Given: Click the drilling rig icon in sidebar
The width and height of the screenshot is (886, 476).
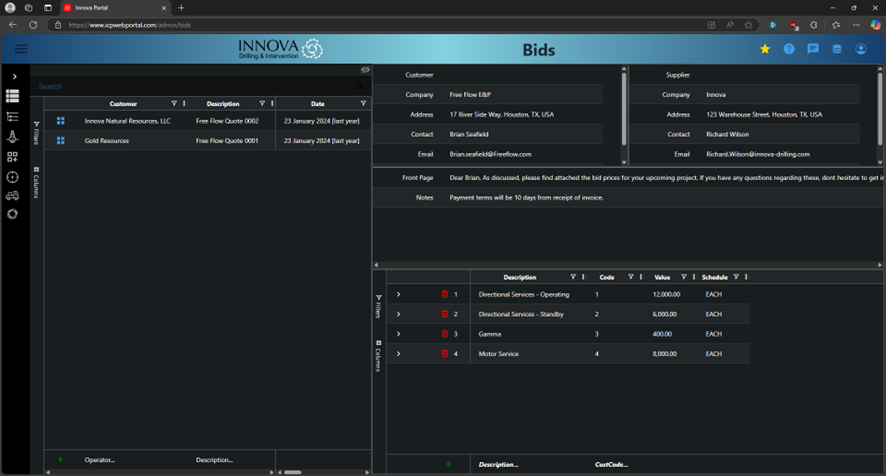Looking at the screenshot, I should pyautogui.click(x=13, y=137).
